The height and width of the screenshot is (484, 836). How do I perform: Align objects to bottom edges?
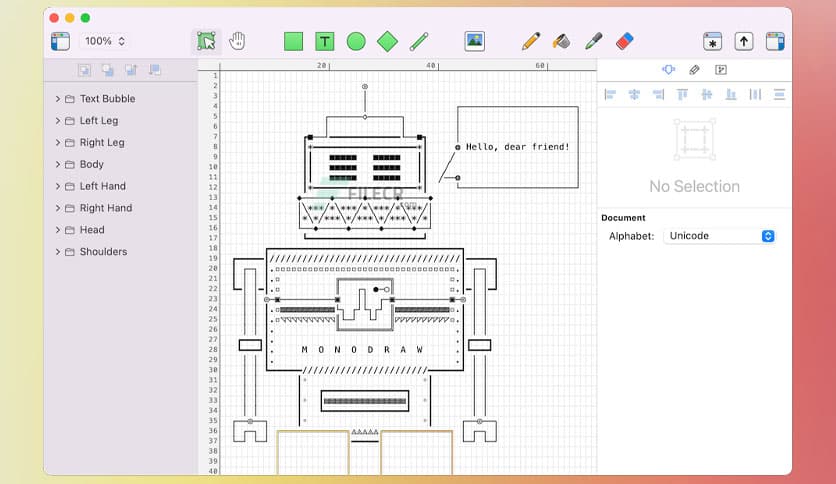point(731,95)
